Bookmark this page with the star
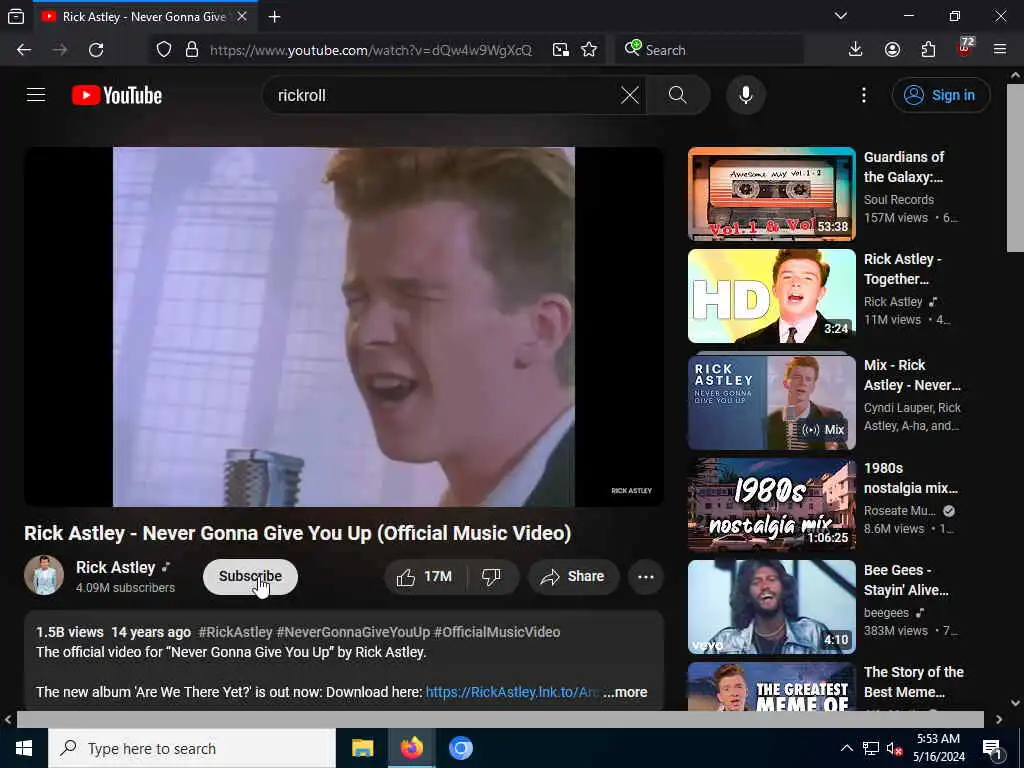This screenshot has height=768, width=1024. [589, 50]
